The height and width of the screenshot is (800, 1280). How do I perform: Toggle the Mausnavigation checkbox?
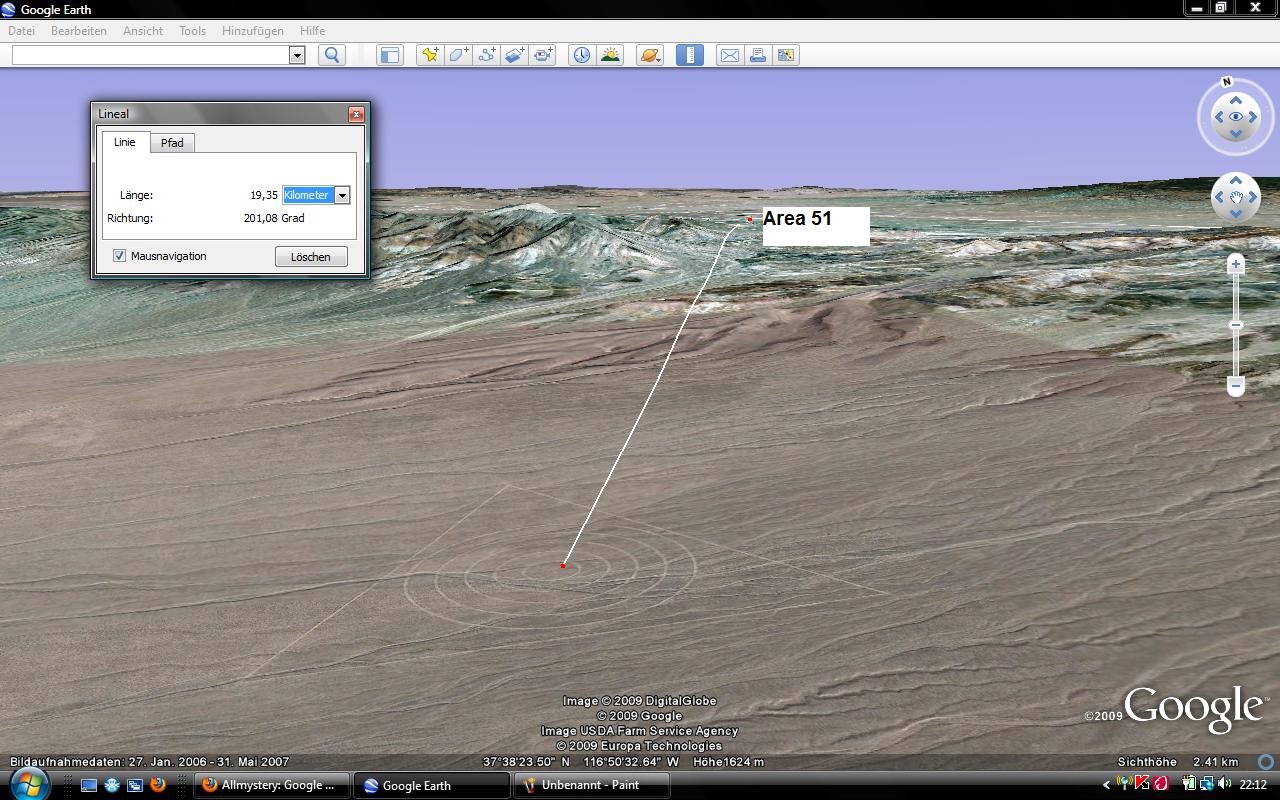(119, 256)
